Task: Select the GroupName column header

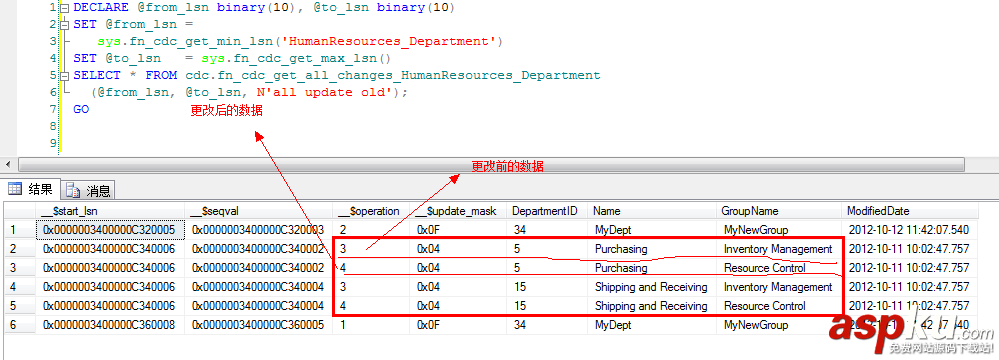Action: click(779, 211)
